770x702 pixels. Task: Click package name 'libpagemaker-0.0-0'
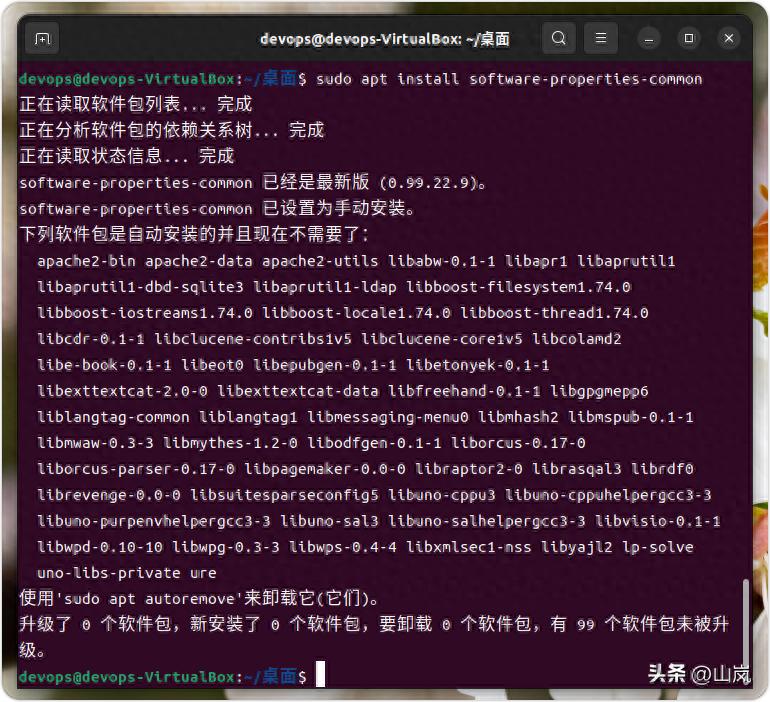325,469
